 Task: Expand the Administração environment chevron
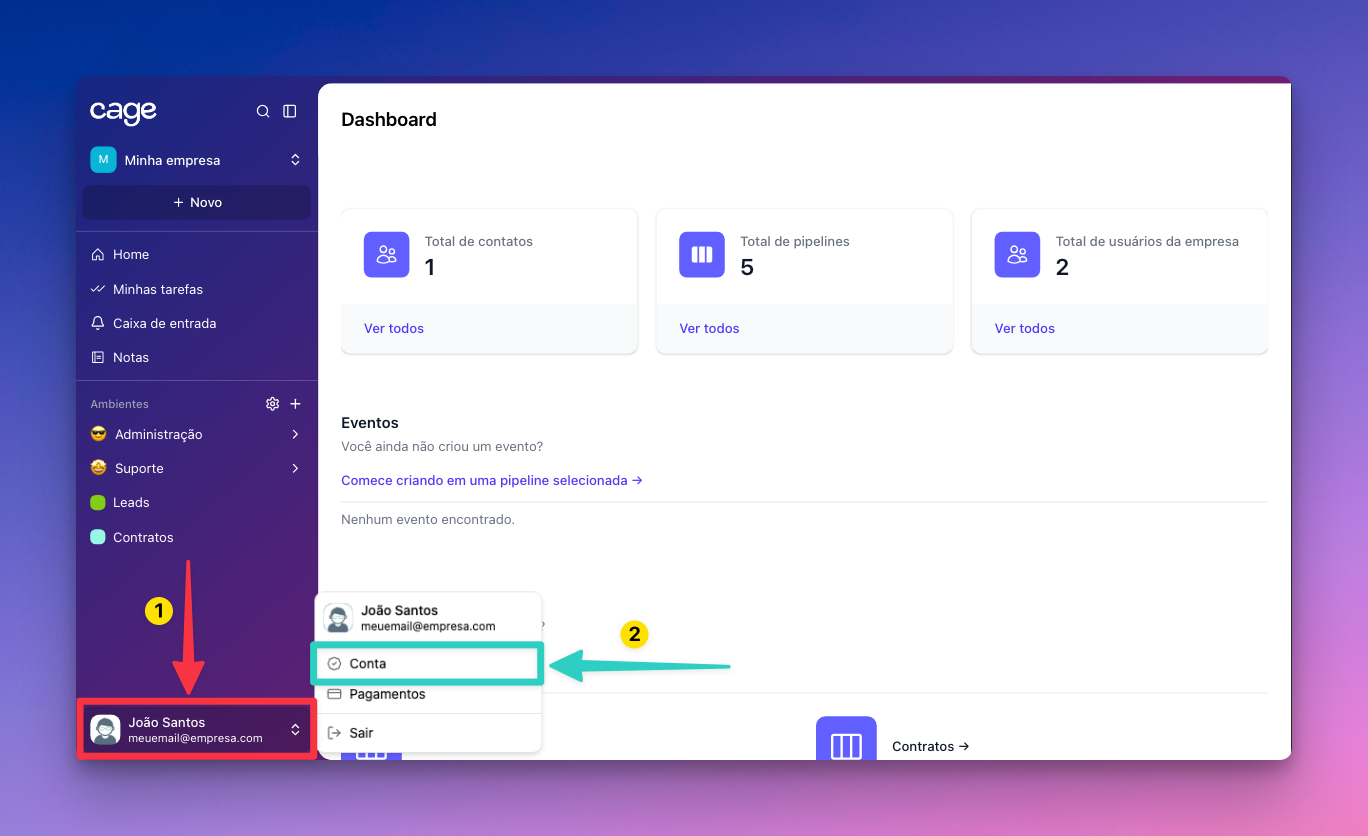(295, 434)
